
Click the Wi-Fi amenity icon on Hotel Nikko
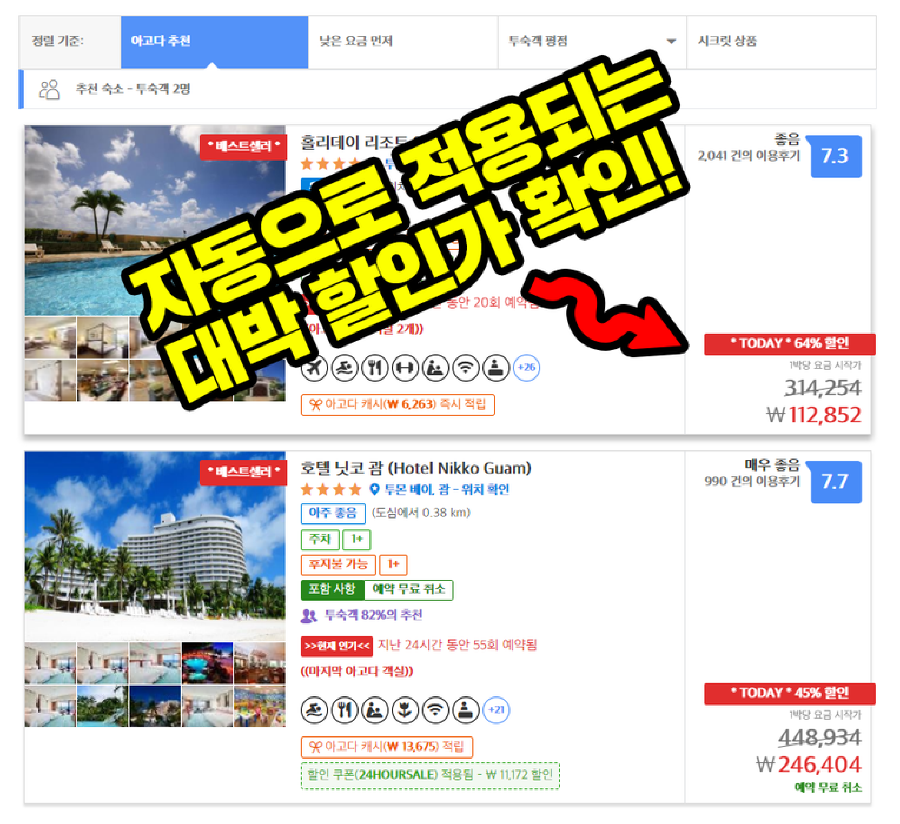436,710
